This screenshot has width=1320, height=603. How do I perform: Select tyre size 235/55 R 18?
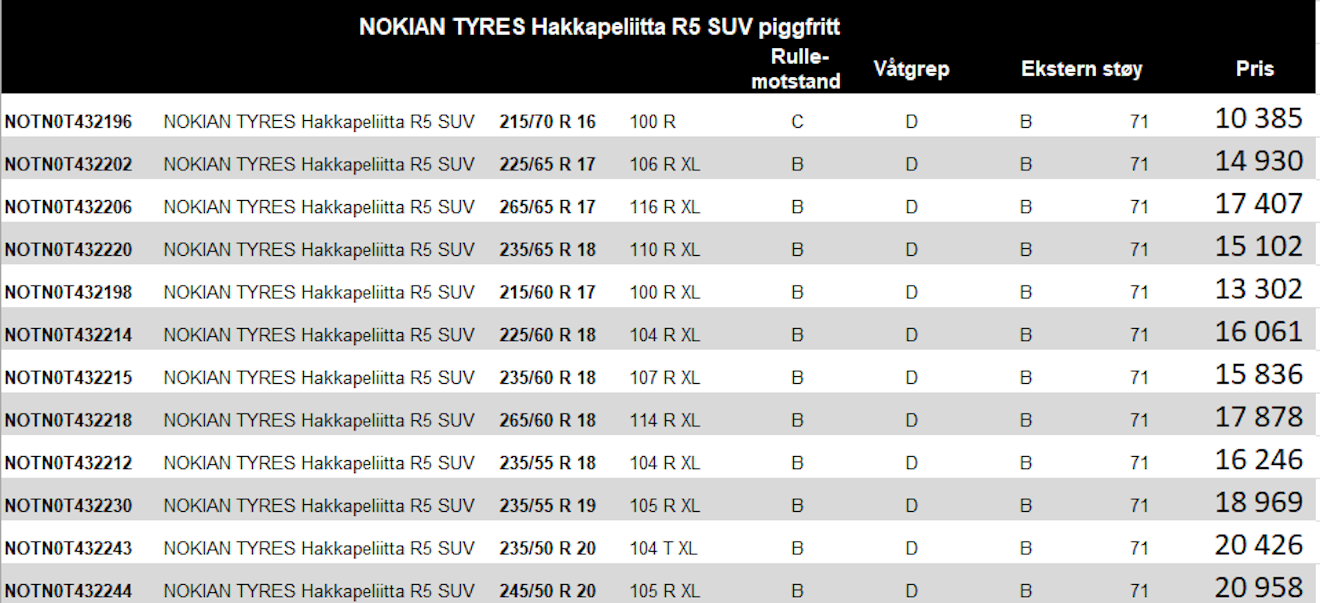pyautogui.click(x=547, y=463)
